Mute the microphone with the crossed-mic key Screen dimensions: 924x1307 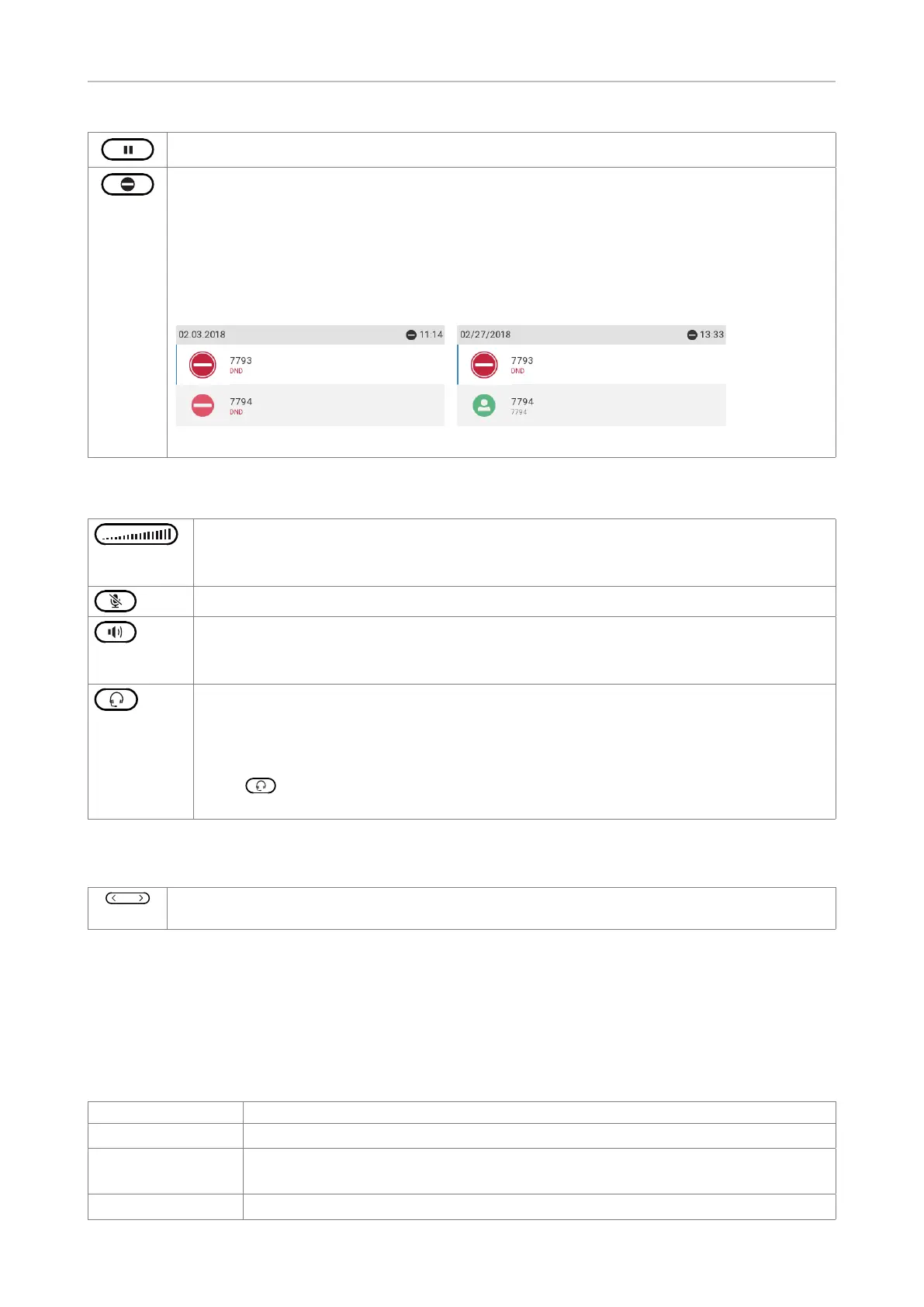click(x=116, y=601)
